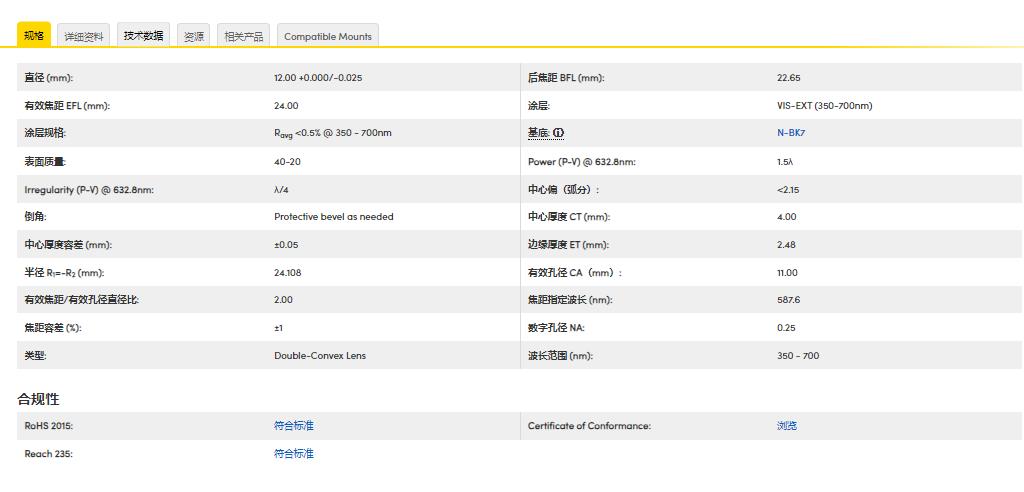Viewport: 1024px width, 492px height.
Task: Click the Protective bevel as needed value
Action: (x=334, y=217)
